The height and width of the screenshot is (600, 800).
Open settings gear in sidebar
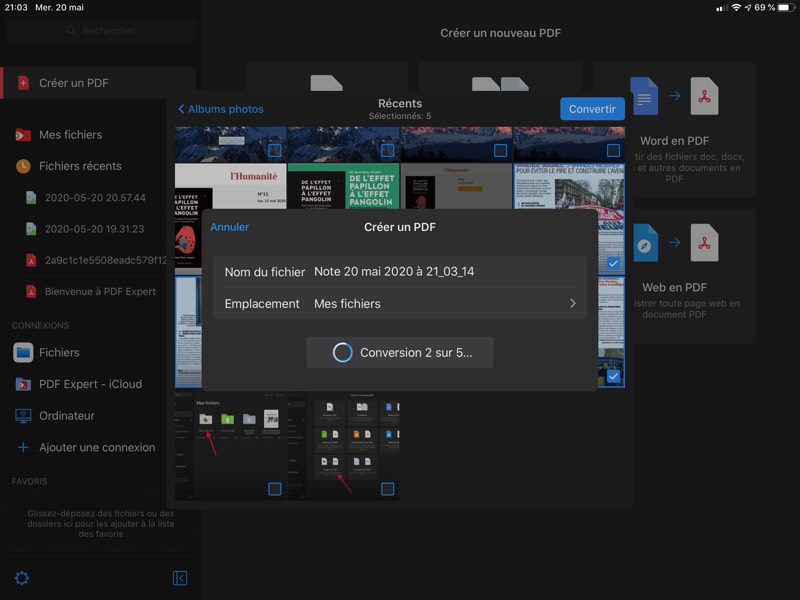click(x=21, y=578)
